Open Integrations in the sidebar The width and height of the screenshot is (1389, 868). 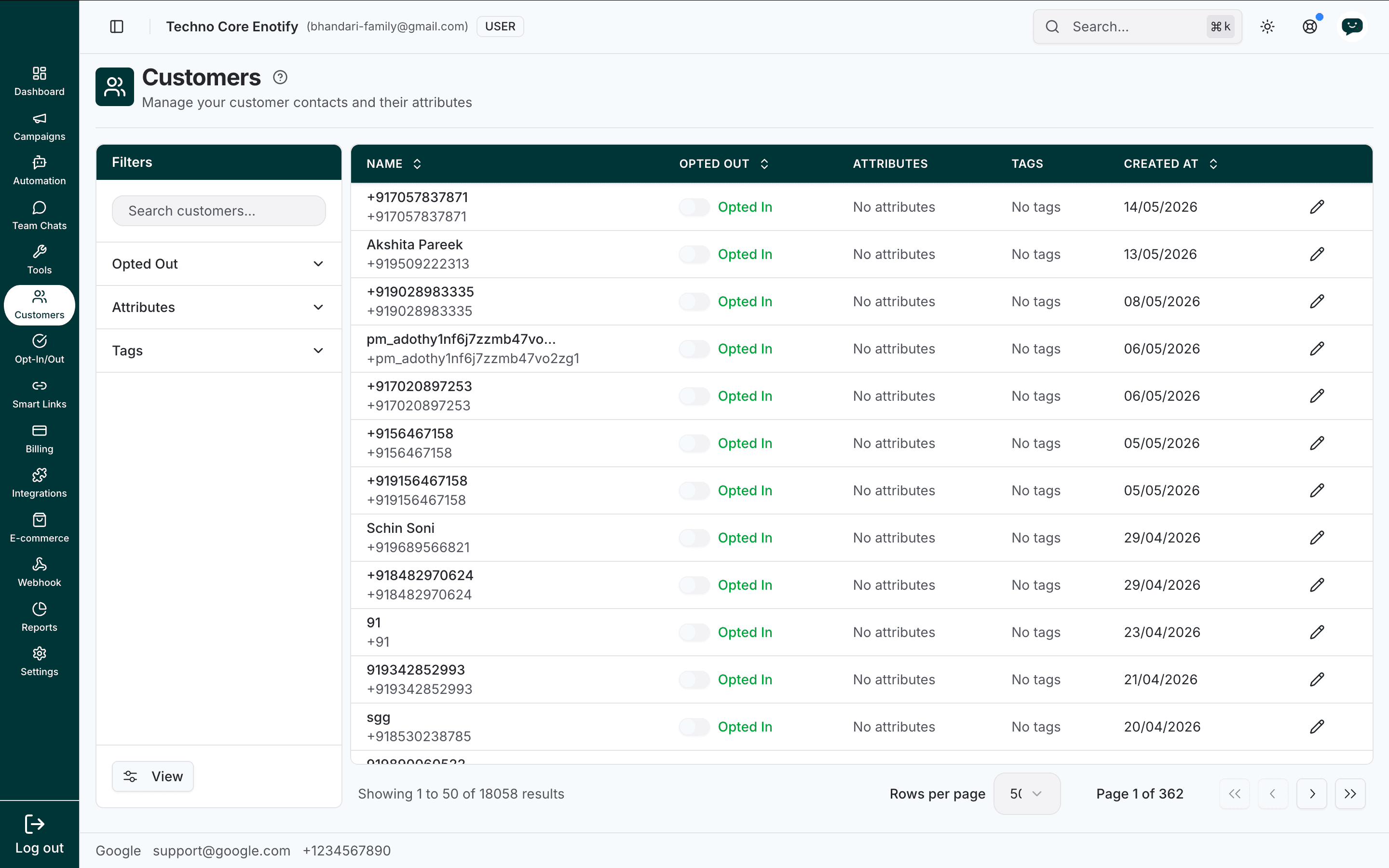click(x=40, y=483)
